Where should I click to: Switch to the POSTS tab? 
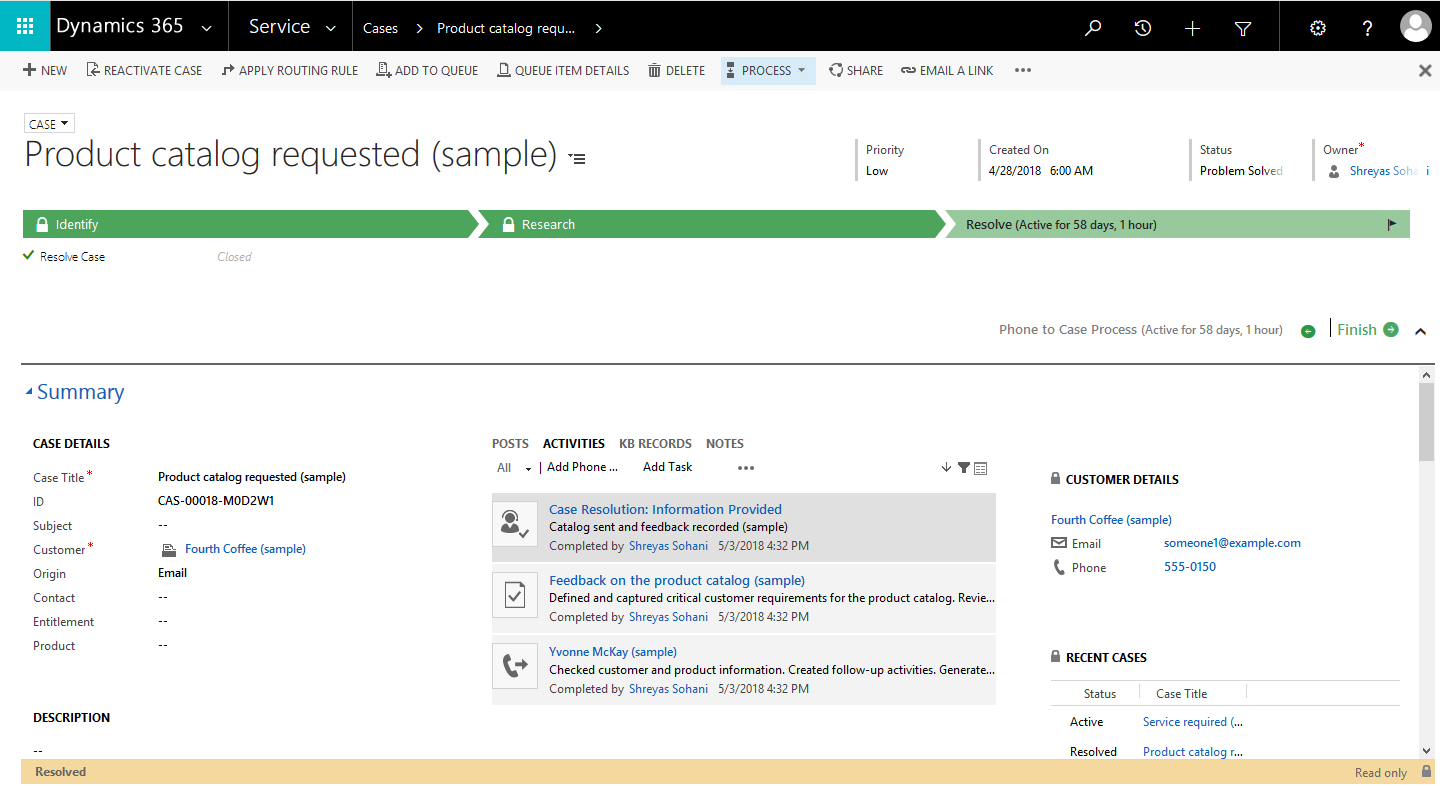[x=510, y=444]
